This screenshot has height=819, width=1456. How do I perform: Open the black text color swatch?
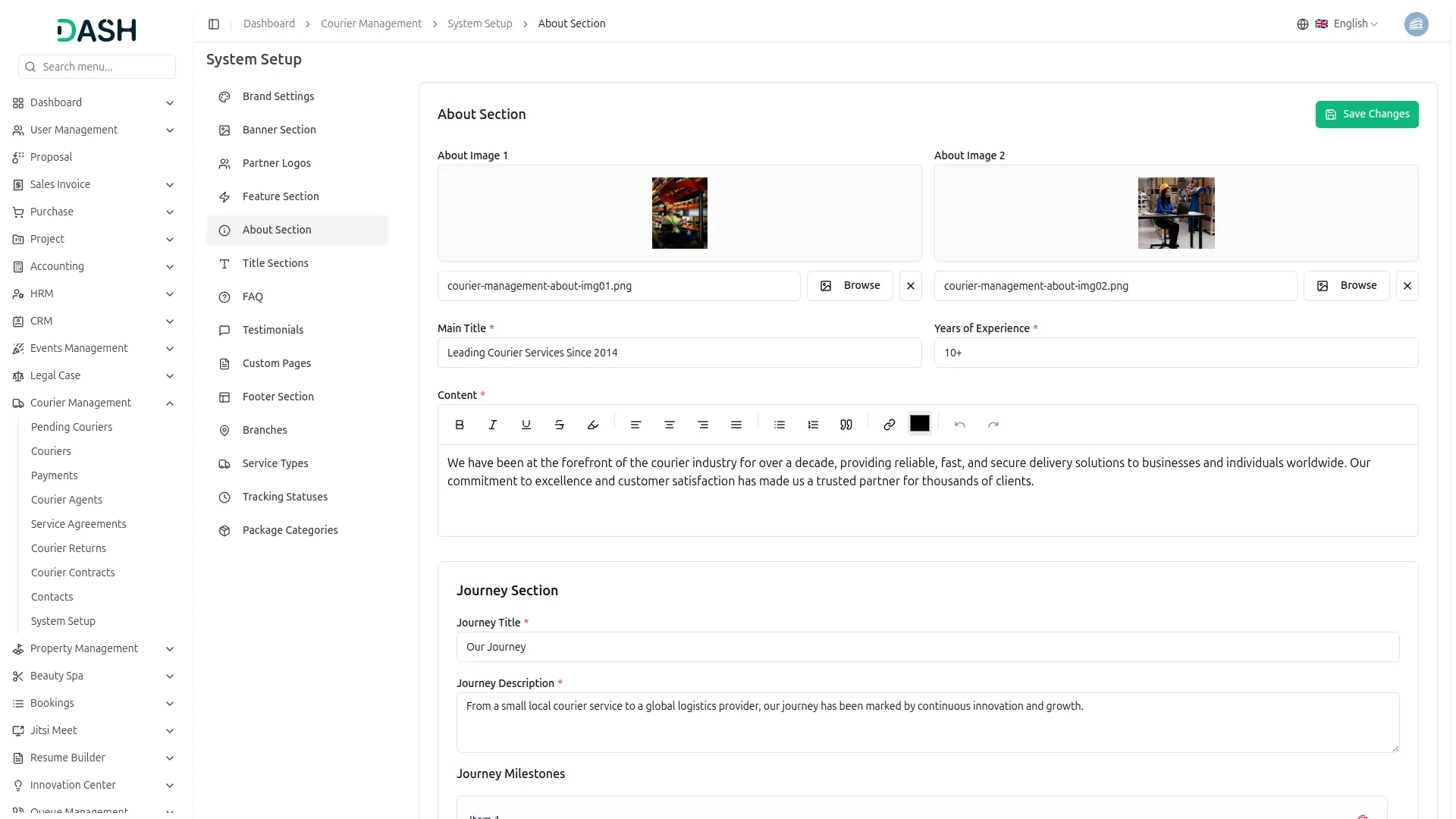tap(919, 424)
